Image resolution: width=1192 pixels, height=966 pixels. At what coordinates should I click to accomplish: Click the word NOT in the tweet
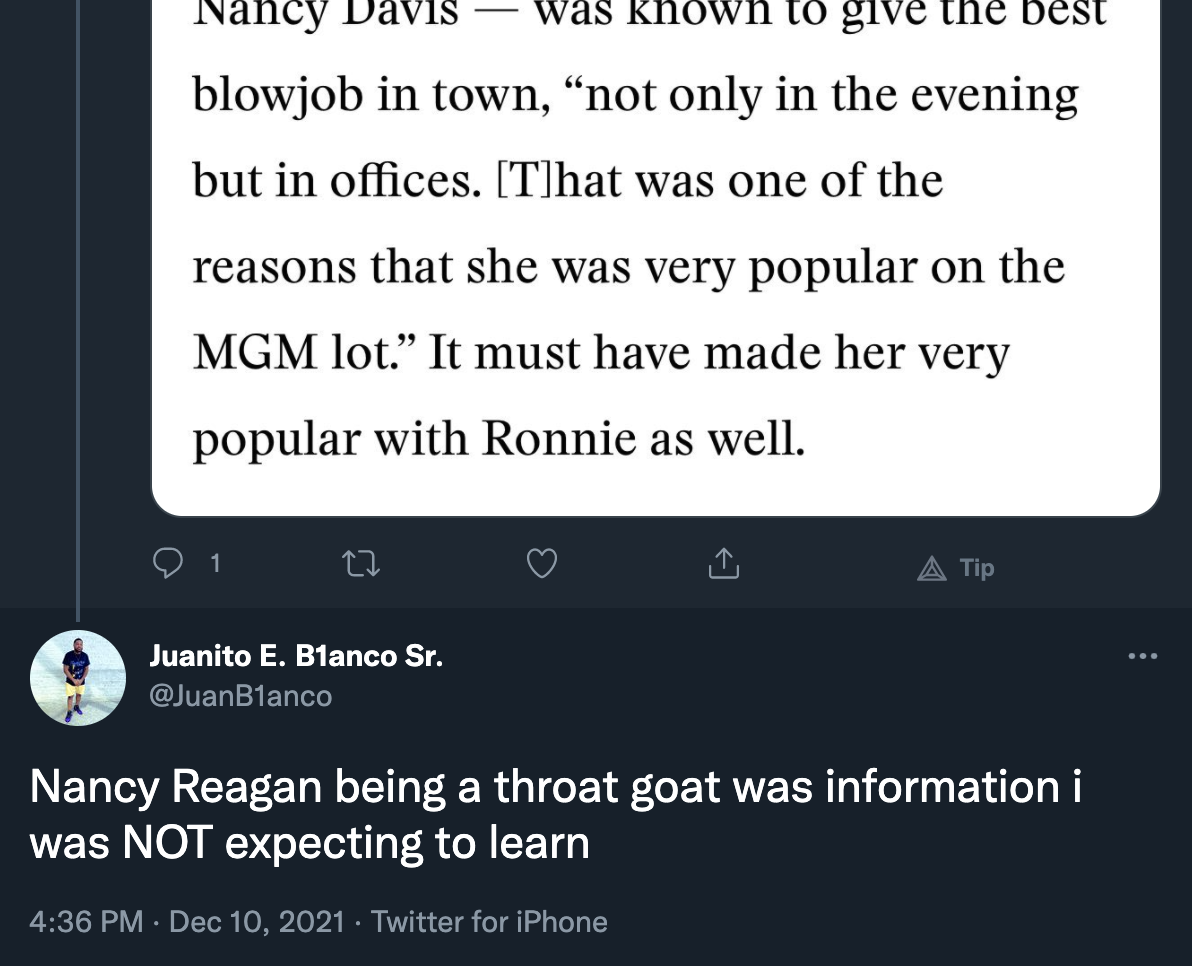click(166, 843)
